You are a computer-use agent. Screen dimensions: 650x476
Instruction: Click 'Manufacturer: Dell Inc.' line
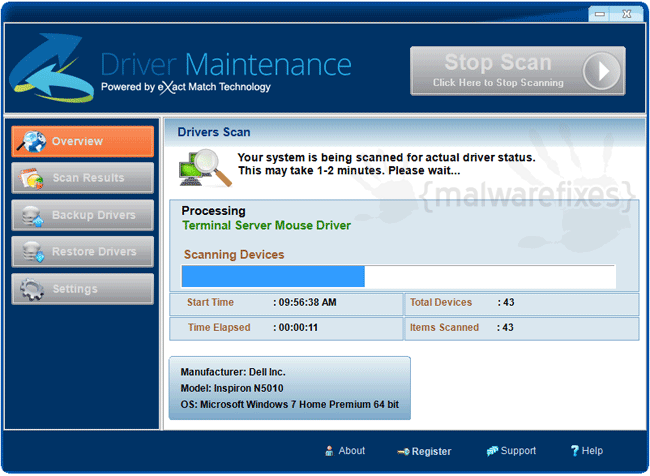[x=233, y=372]
